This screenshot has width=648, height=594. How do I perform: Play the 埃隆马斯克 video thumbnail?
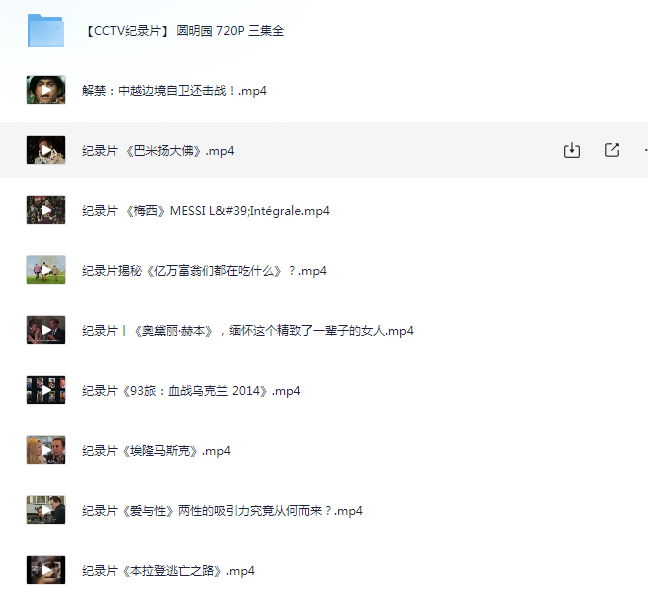pos(46,450)
